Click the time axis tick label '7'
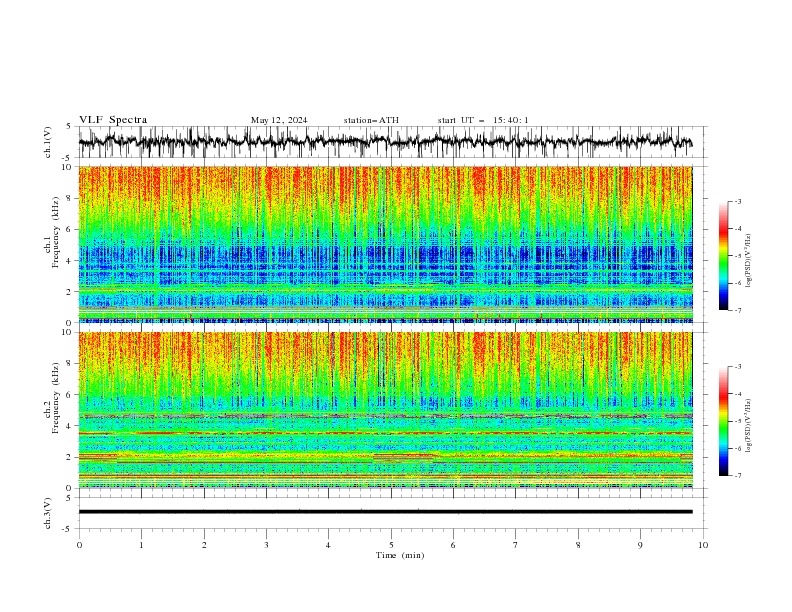The image size is (792, 612). [x=516, y=545]
